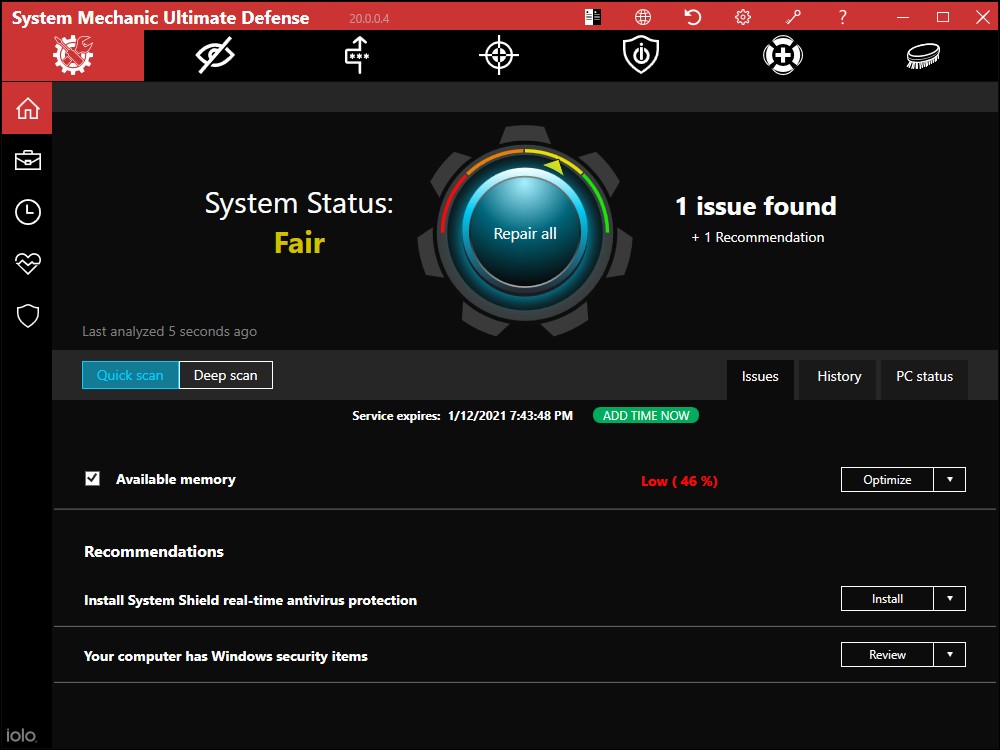
Task: Open the Toolbox briefcase sidebar icon
Action: tap(27, 160)
